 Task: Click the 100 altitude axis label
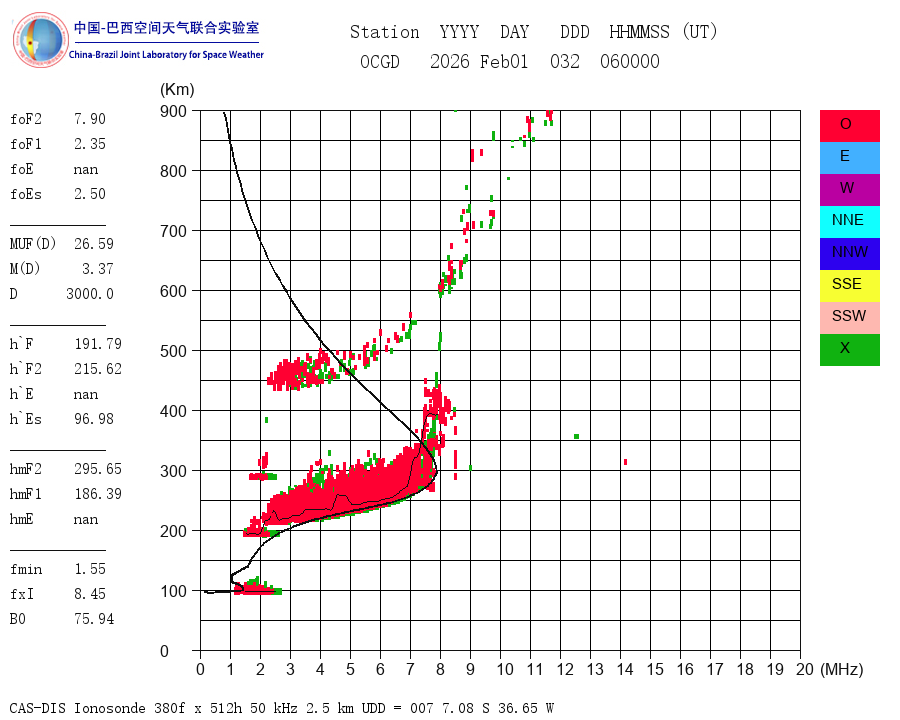[x=173, y=591]
